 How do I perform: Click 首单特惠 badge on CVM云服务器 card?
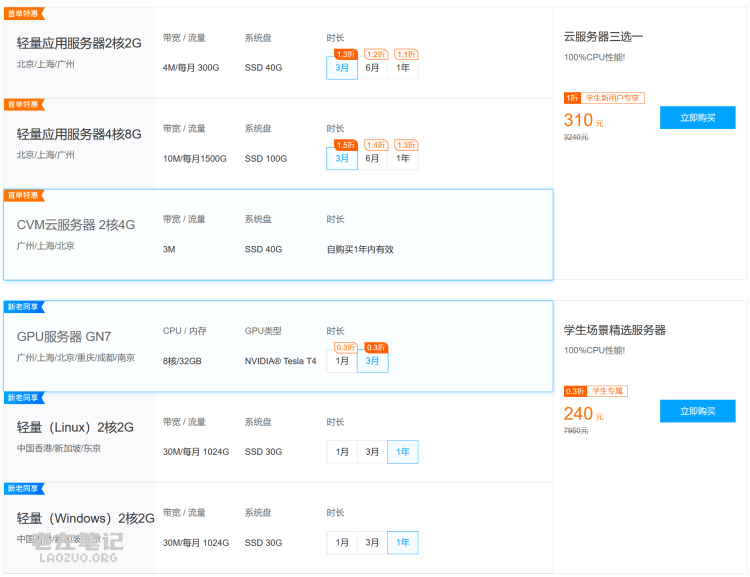[24, 195]
